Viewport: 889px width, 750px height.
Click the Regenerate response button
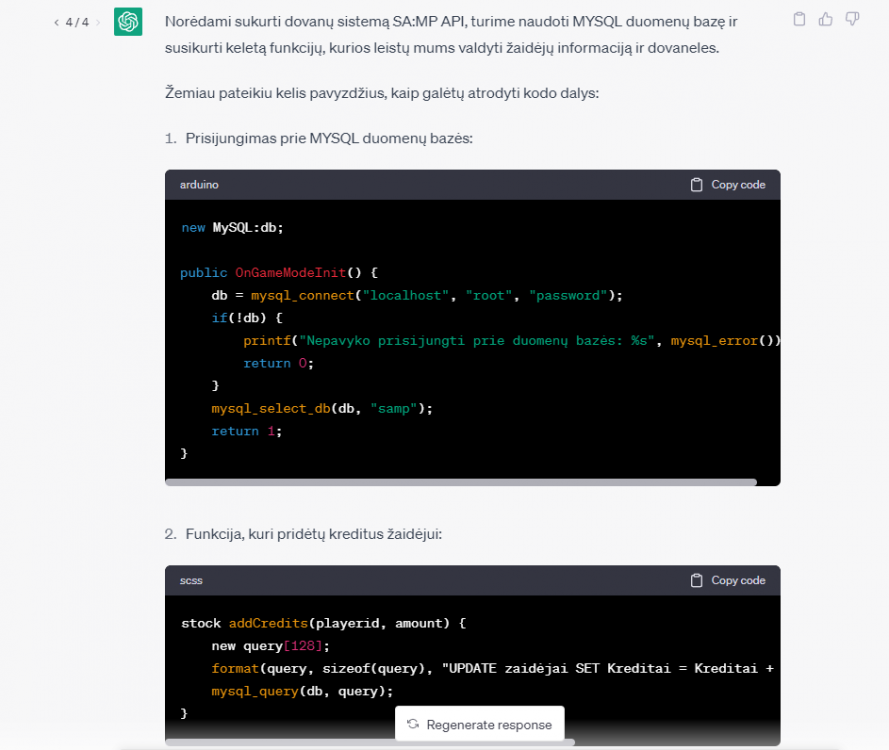(x=479, y=724)
